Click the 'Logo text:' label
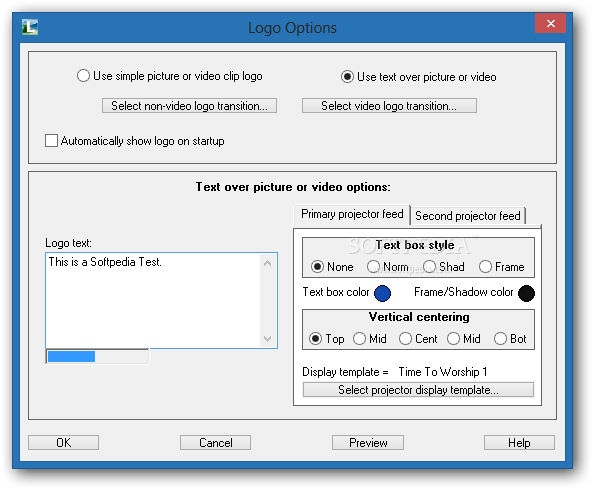Screen dimensions: 593x489 tap(68, 243)
